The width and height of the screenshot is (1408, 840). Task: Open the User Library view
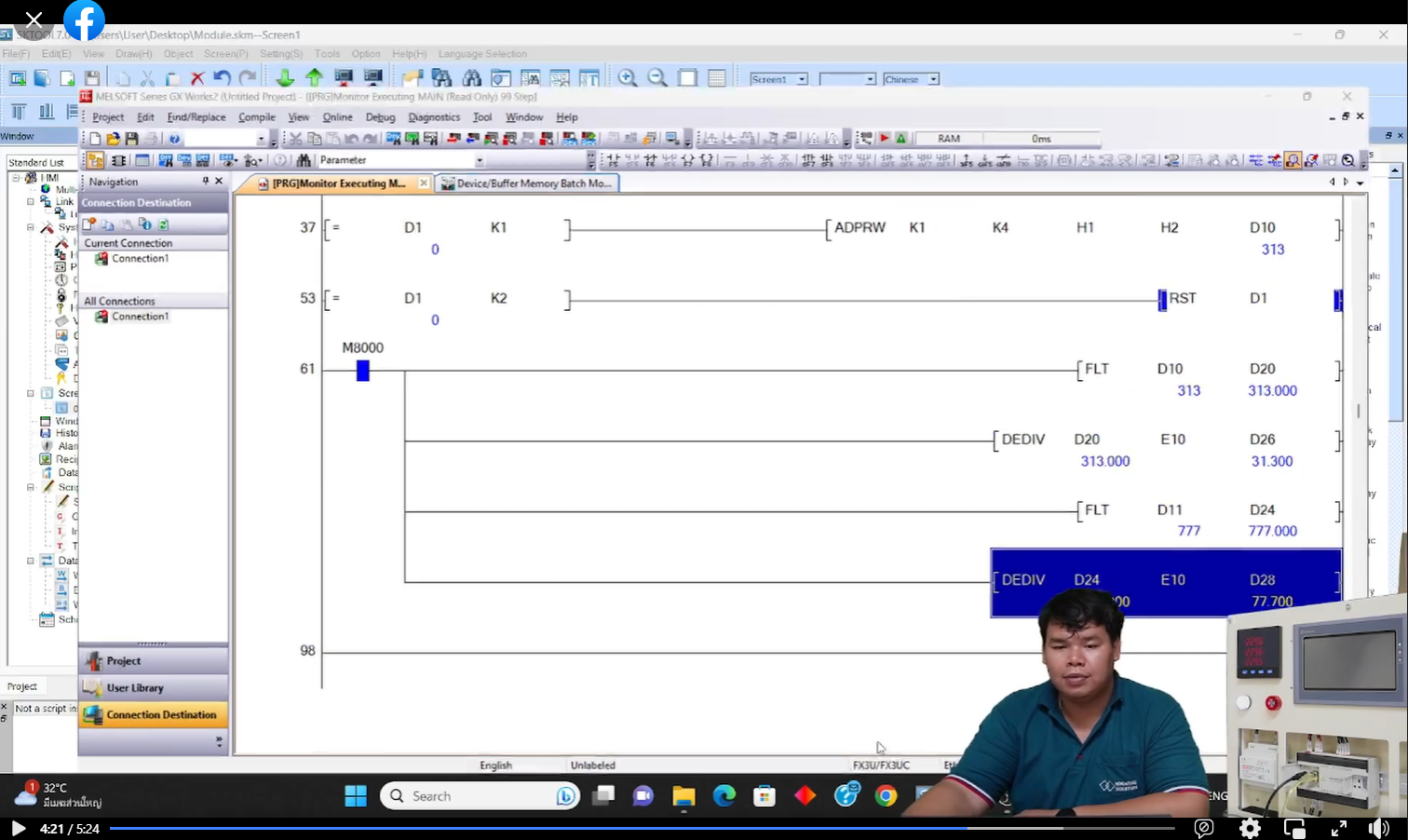153,688
